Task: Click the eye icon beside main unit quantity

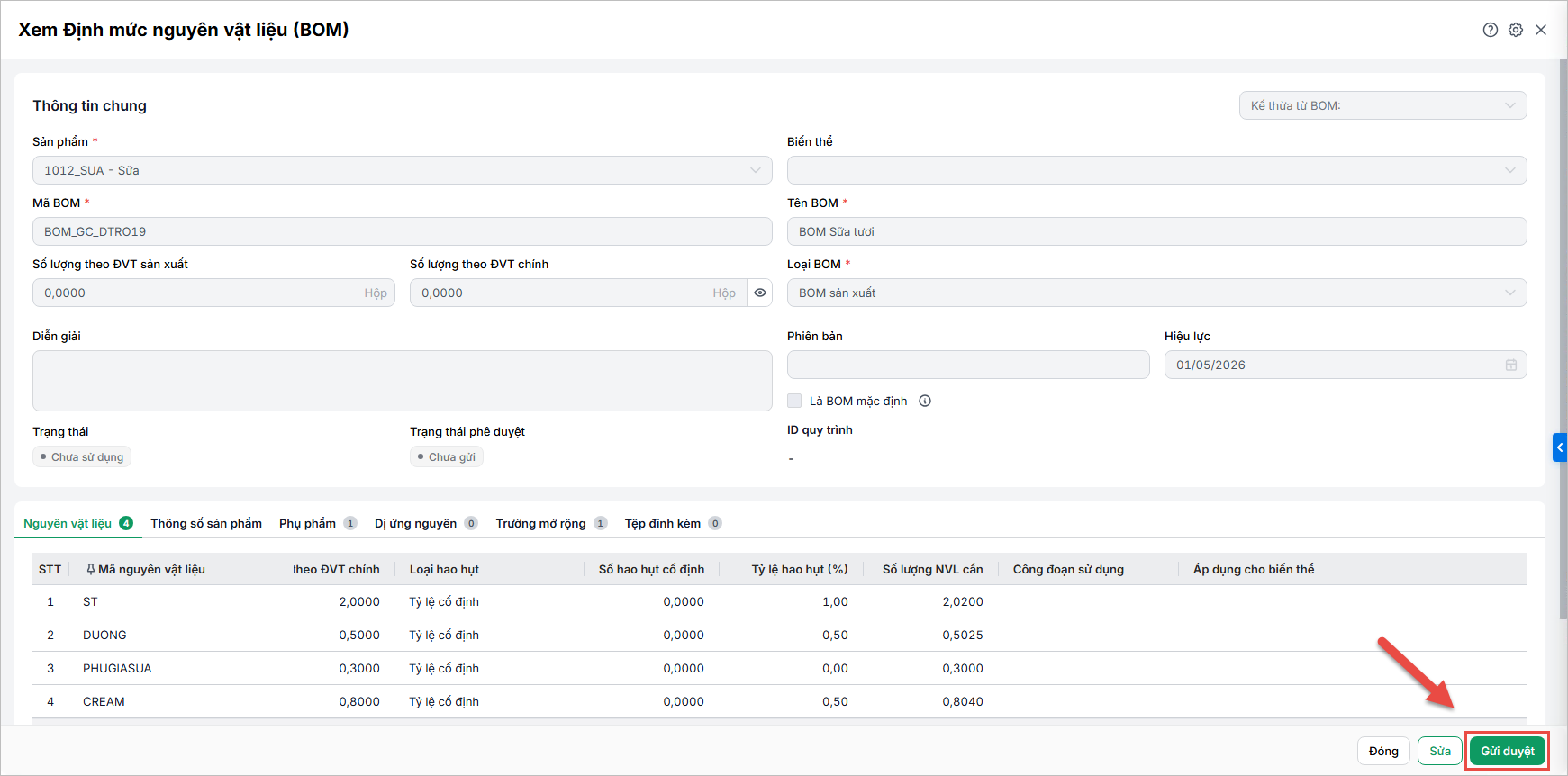Action: (x=760, y=293)
